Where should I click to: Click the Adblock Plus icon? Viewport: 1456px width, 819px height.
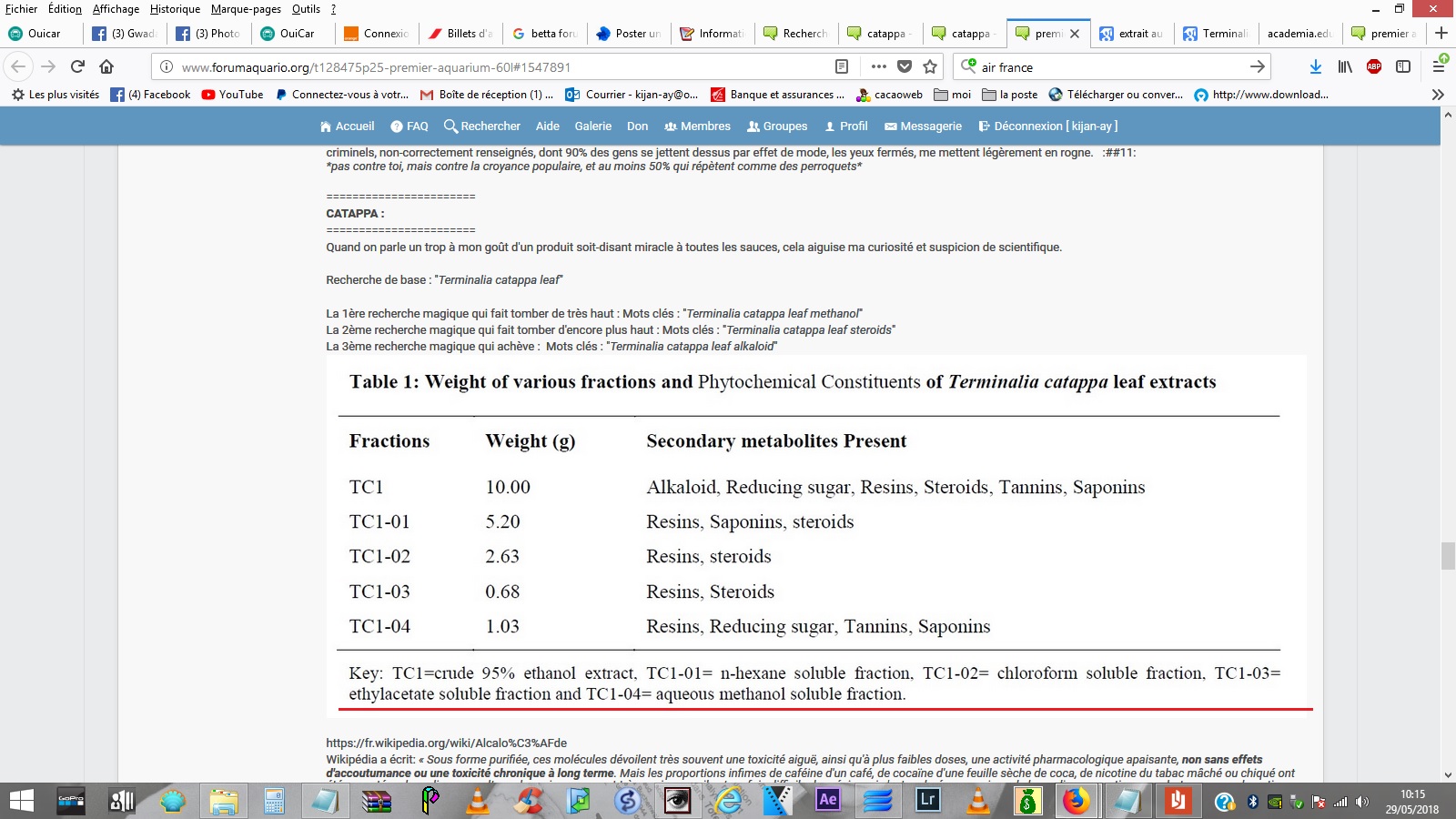point(1374,66)
